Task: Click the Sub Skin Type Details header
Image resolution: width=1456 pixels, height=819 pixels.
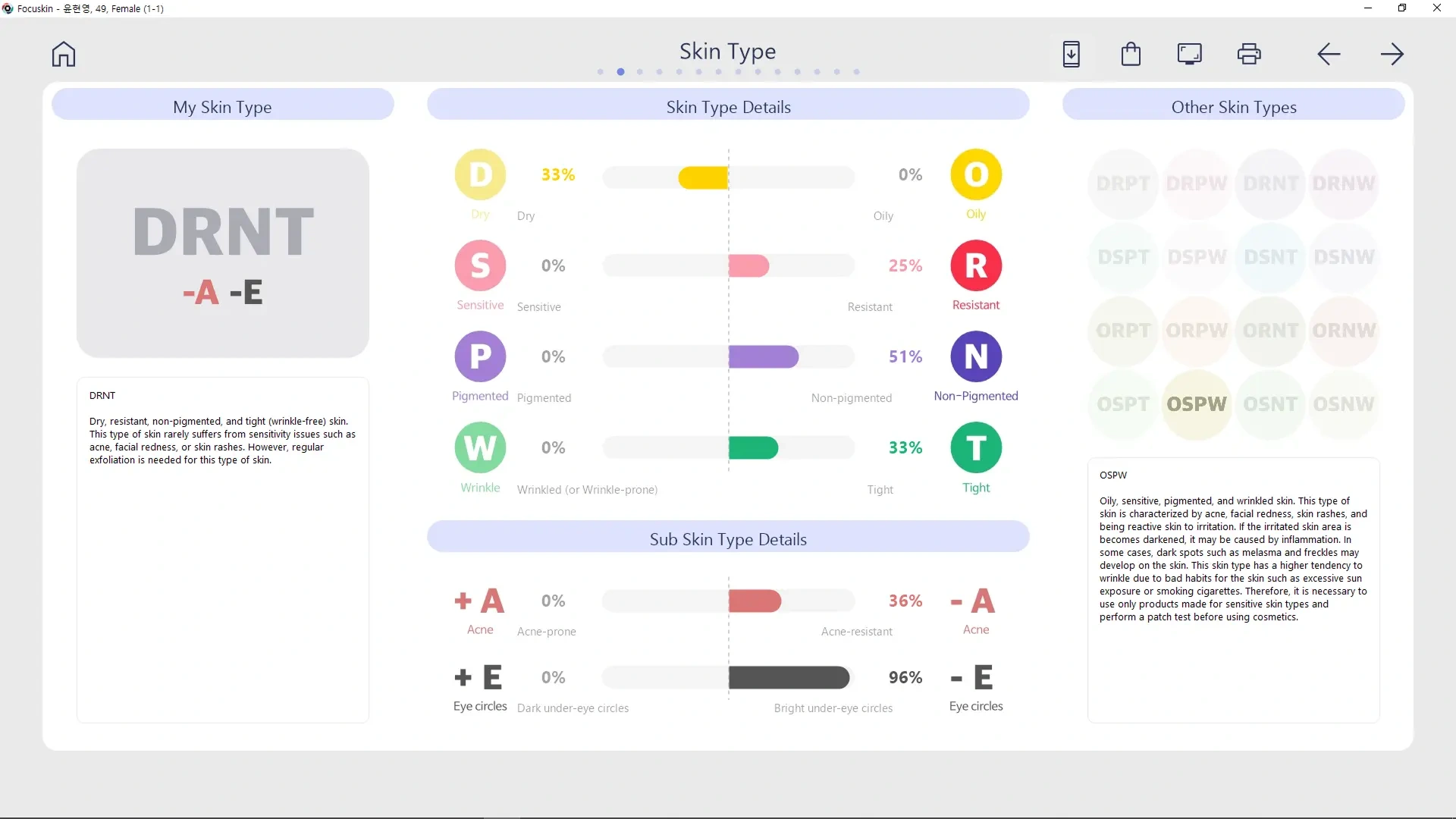Action: click(728, 539)
